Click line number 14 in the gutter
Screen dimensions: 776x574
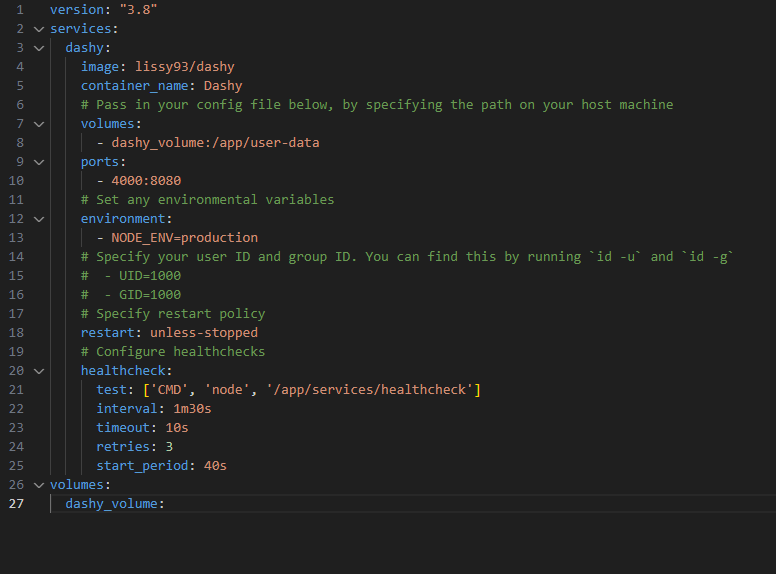pyautogui.click(x=16, y=257)
